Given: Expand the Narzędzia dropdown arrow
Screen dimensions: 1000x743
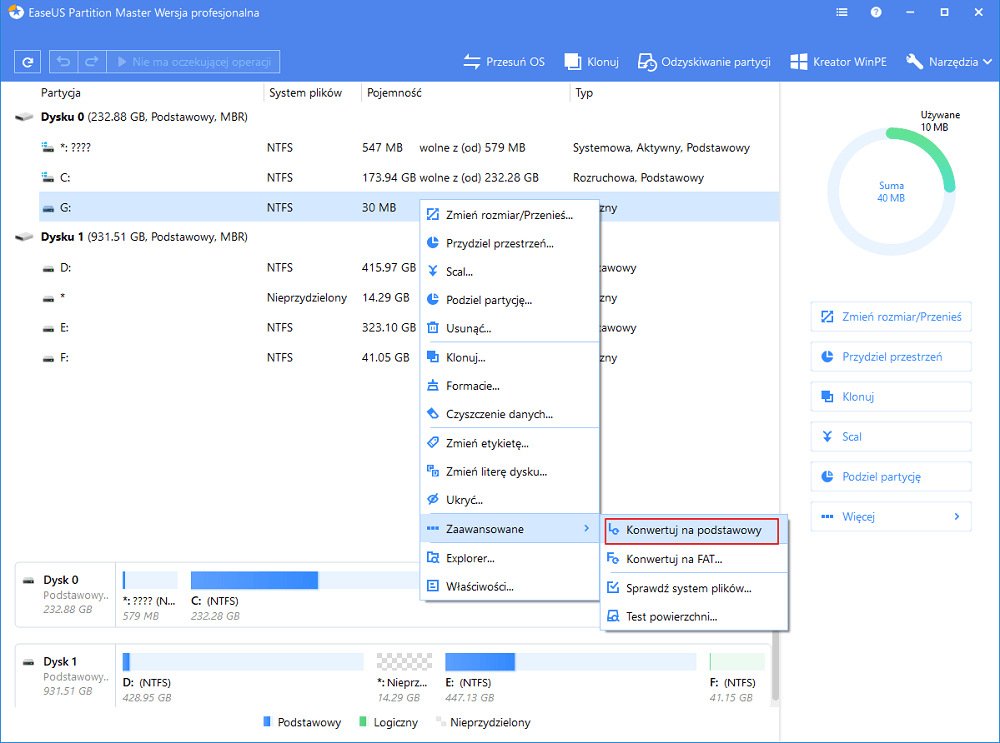Looking at the screenshot, I should click(x=987, y=62).
